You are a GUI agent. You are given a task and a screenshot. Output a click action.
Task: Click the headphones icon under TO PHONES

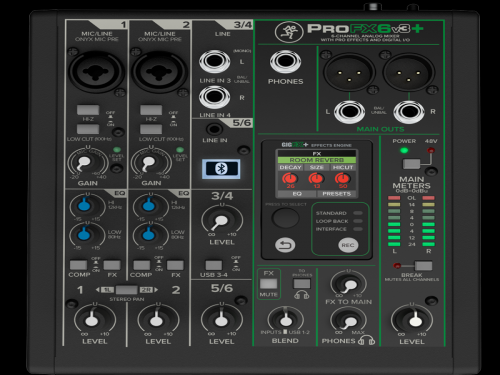coord(301,295)
